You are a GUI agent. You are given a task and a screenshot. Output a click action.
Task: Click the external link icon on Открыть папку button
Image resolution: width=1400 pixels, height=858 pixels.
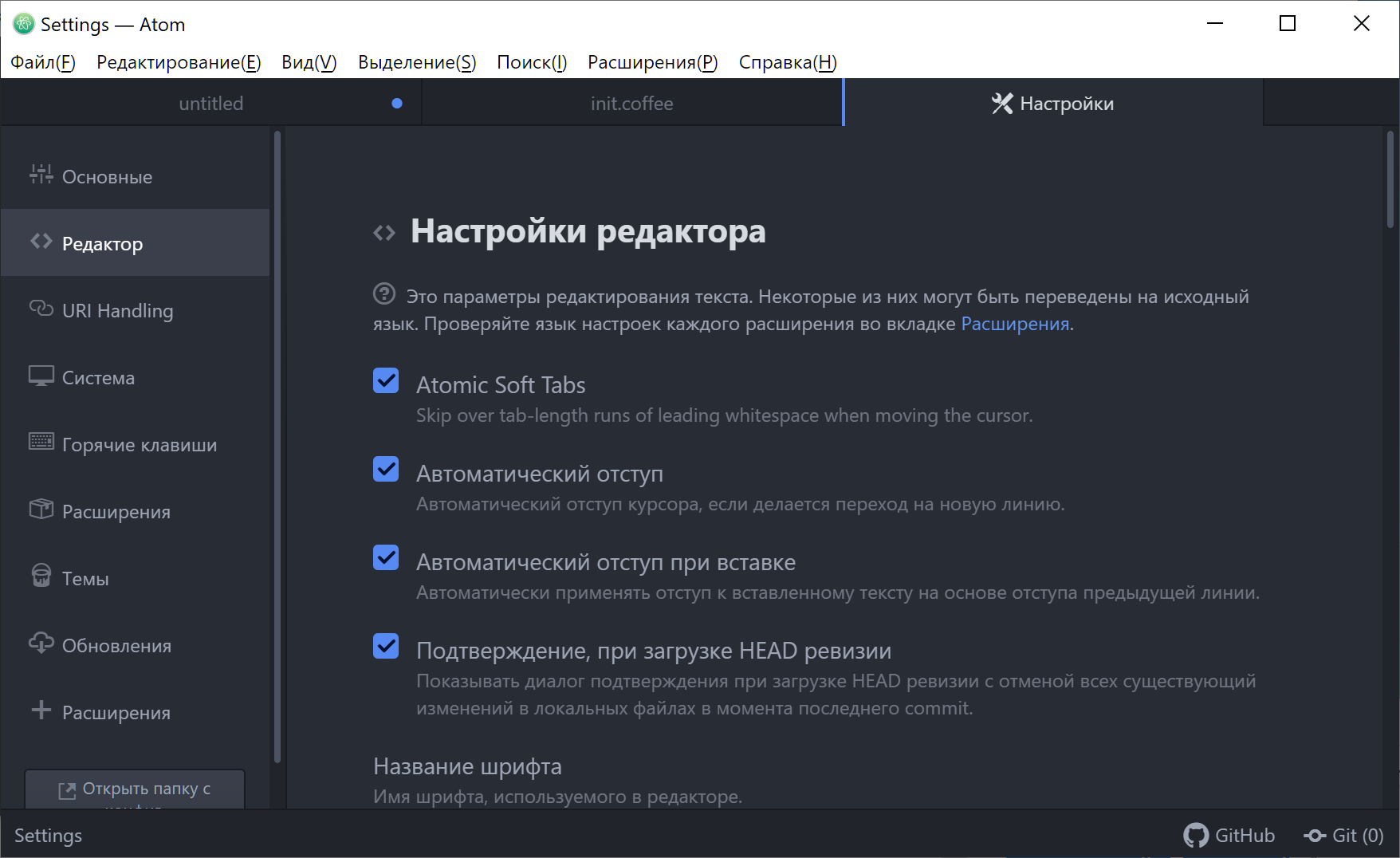[x=67, y=790]
